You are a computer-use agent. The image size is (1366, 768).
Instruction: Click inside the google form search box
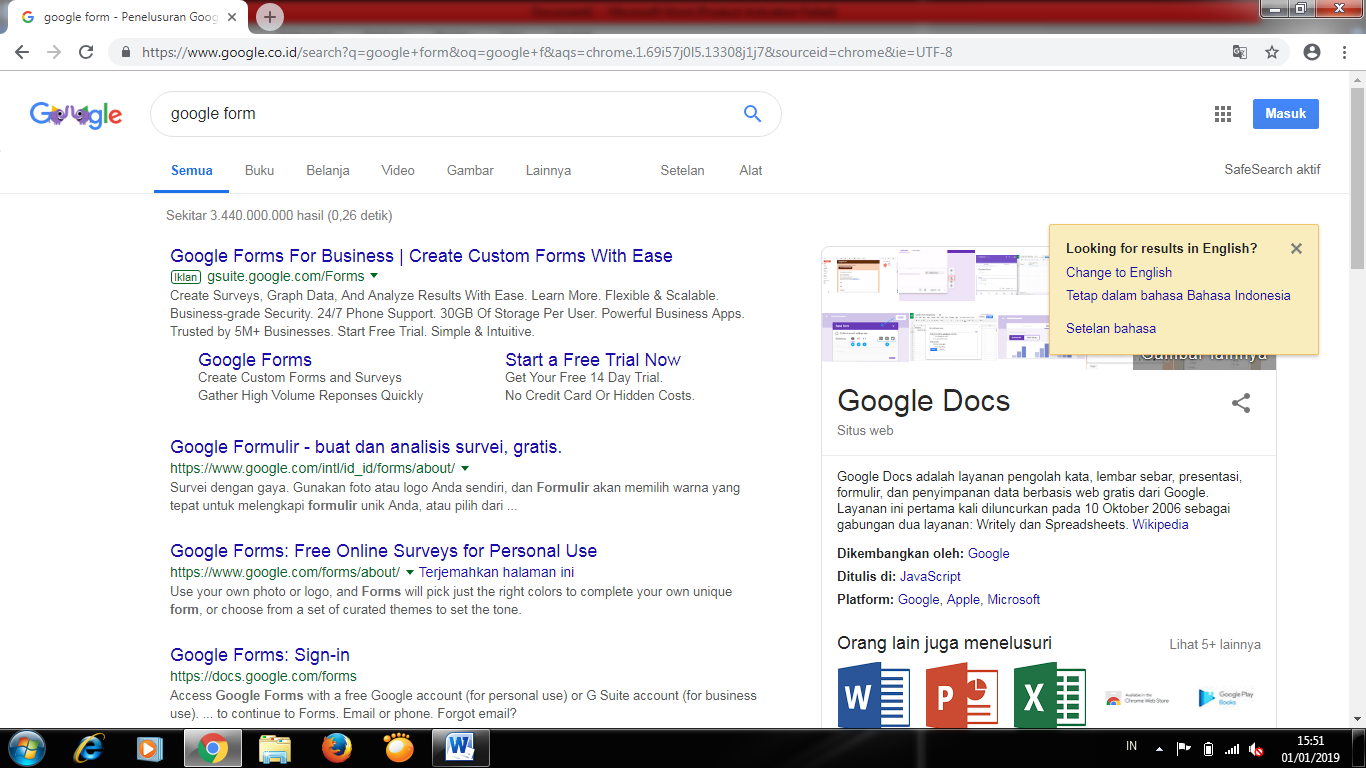pyautogui.click(x=440, y=114)
